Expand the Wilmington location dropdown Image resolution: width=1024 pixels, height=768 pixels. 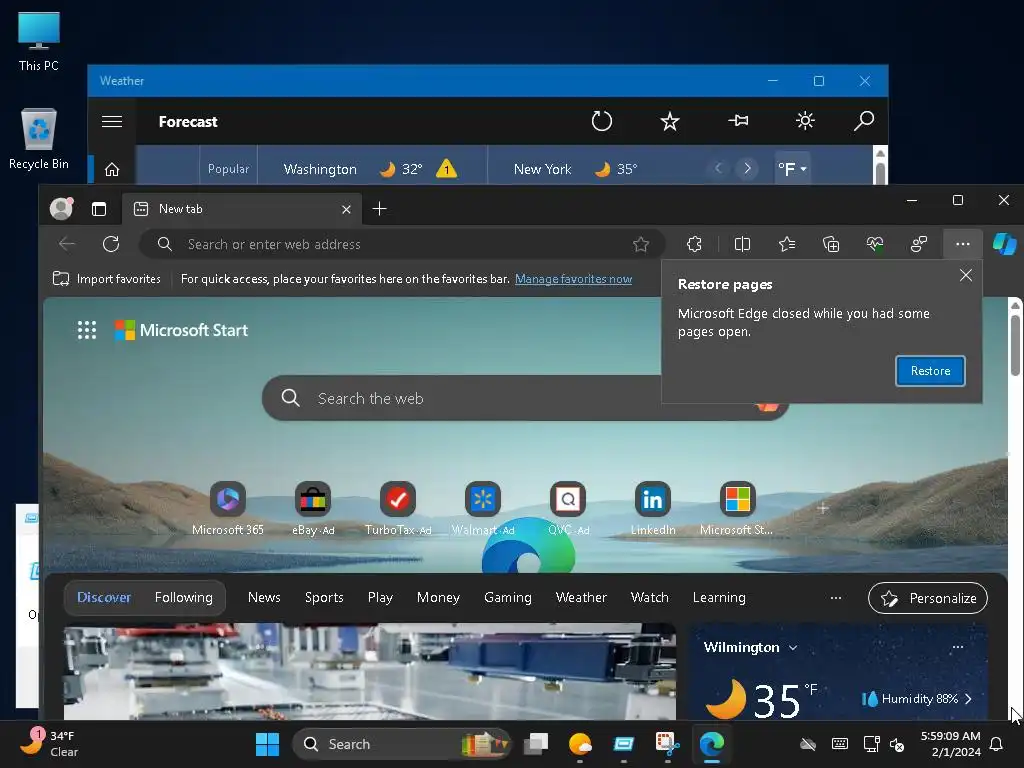(x=793, y=648)
